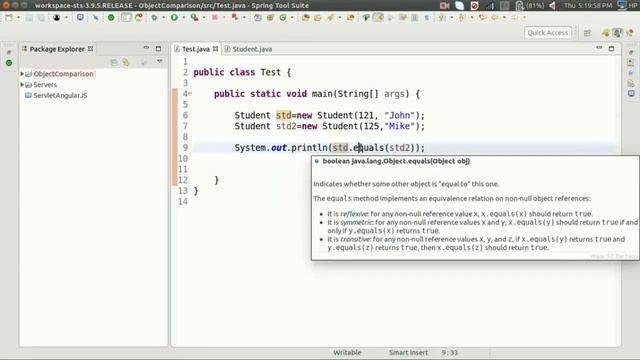The height and width of the screenshot is (360, 640).
Task: Click the Boot Dashboard green toolbar icon
Action: coord(111,18)
